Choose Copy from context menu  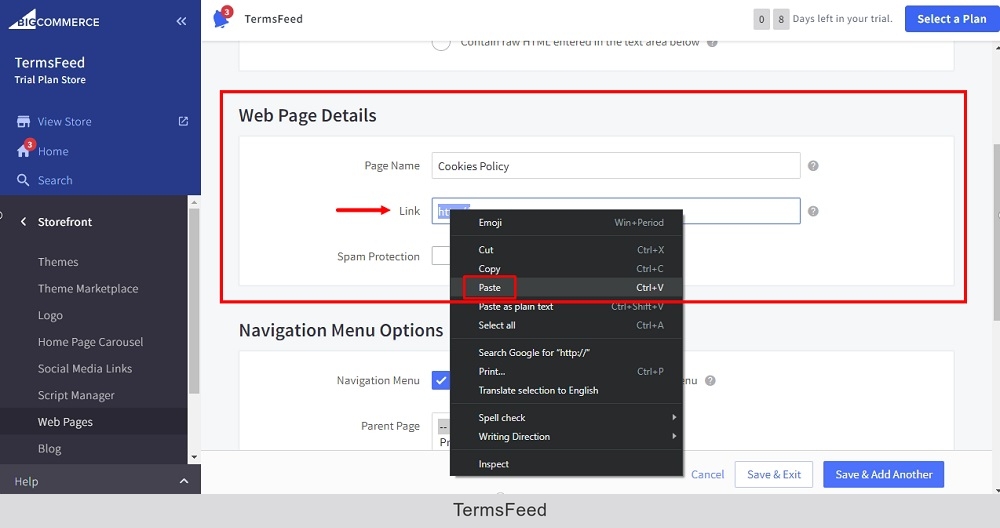[566, 268]
